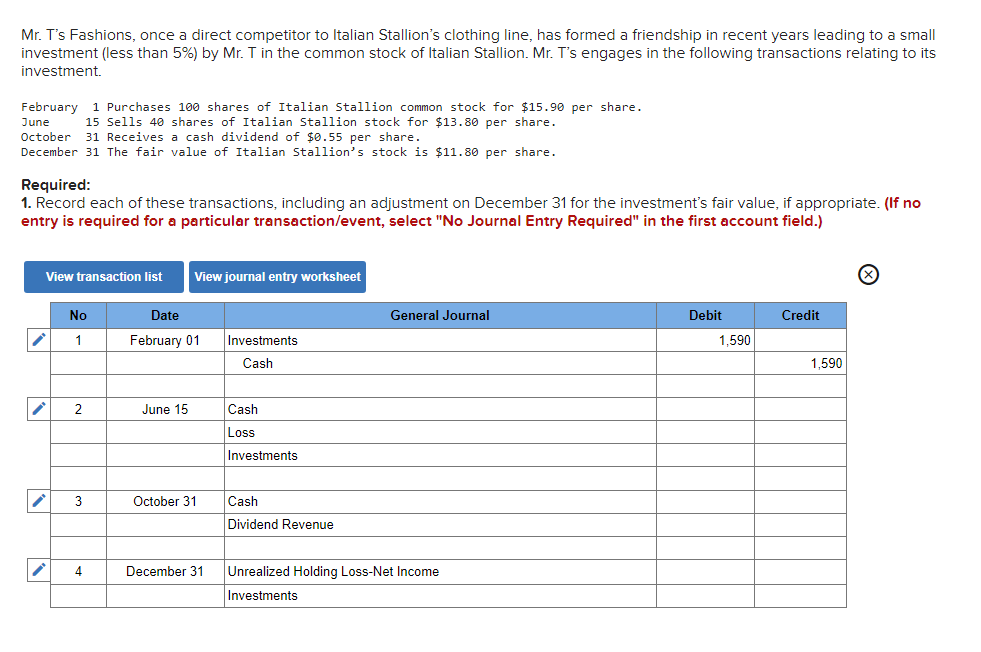Click the Cash account in June 15 entry
This screenshot has height=652, width=981.
pos(440,409)
